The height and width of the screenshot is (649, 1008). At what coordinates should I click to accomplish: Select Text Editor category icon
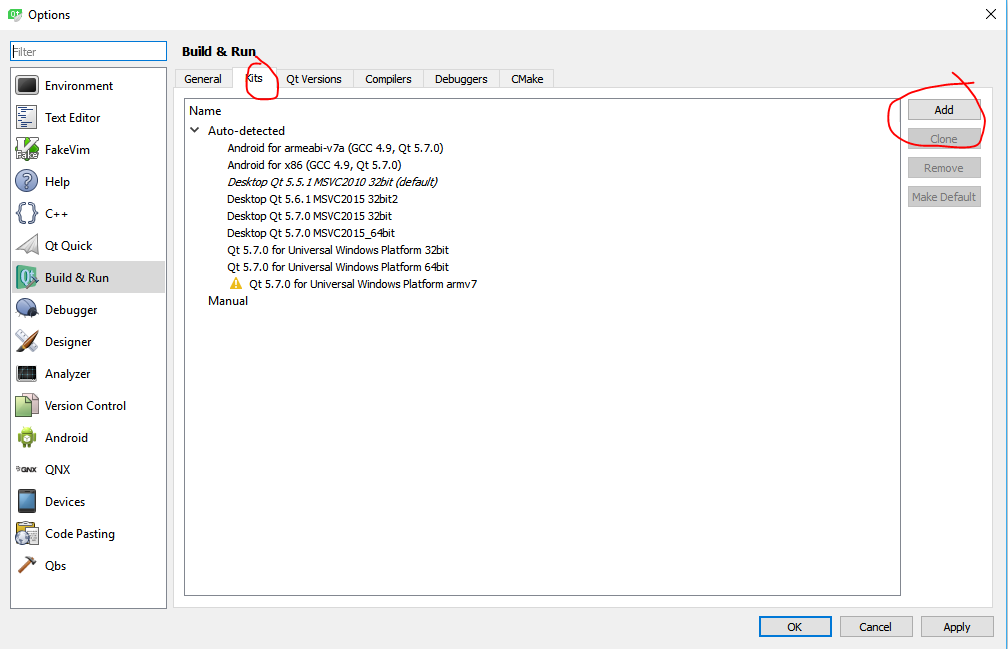point(27,118)
